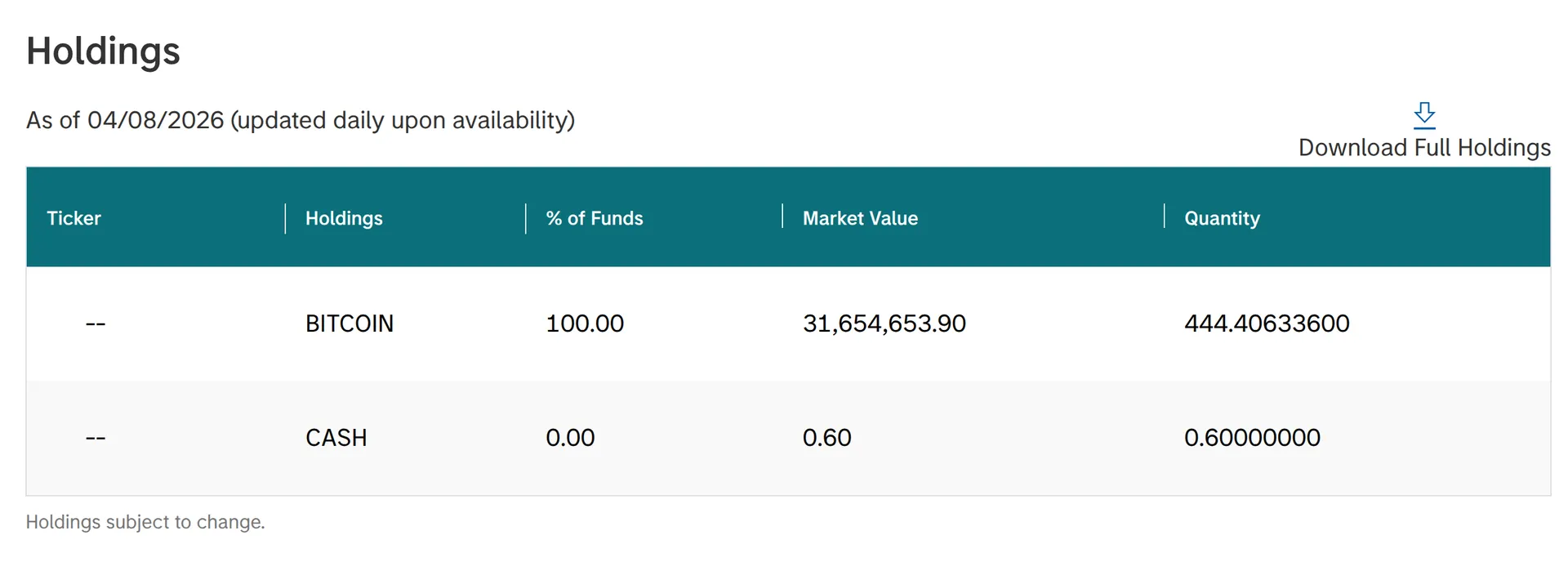Select the CASH holding name
Viewport: 1568px width, 562px height.
(x=336, y=438)
